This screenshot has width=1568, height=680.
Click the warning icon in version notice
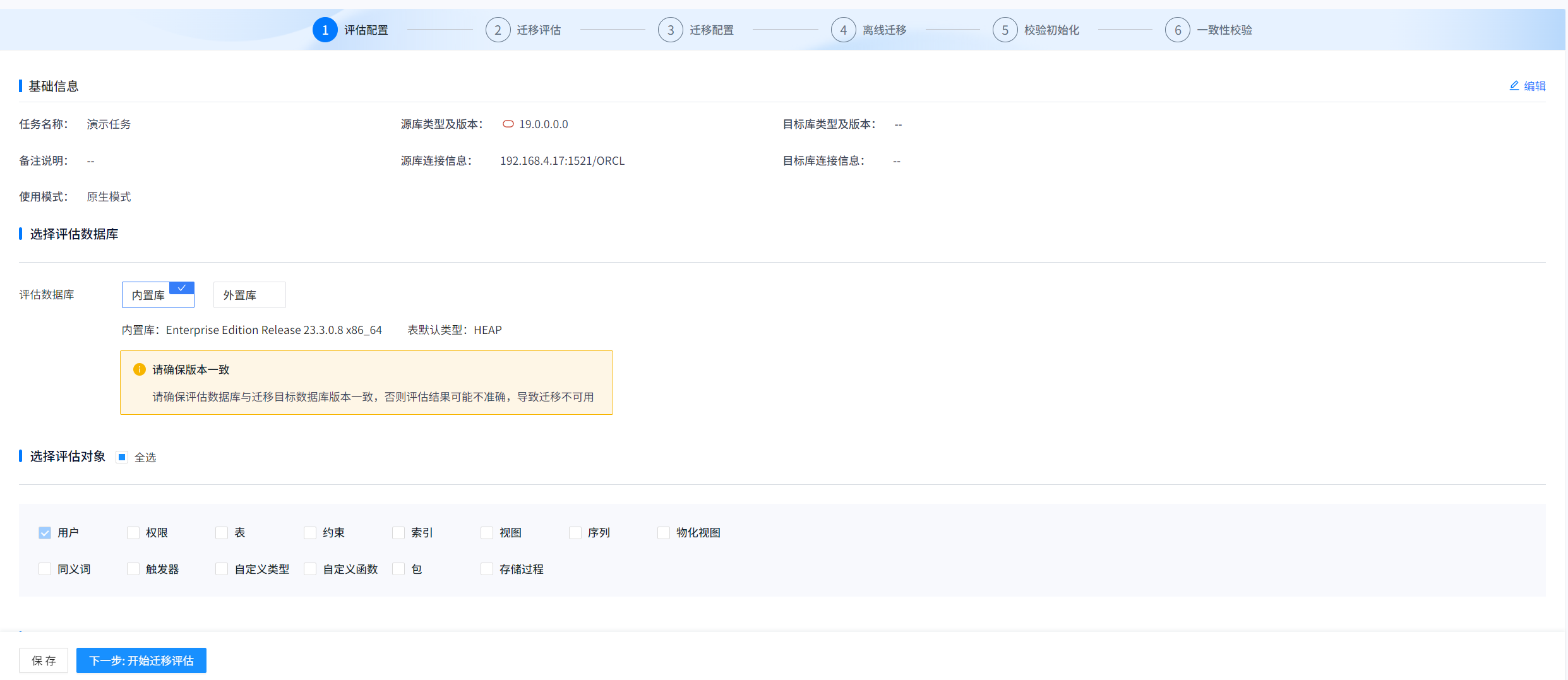tap(140, 369)
